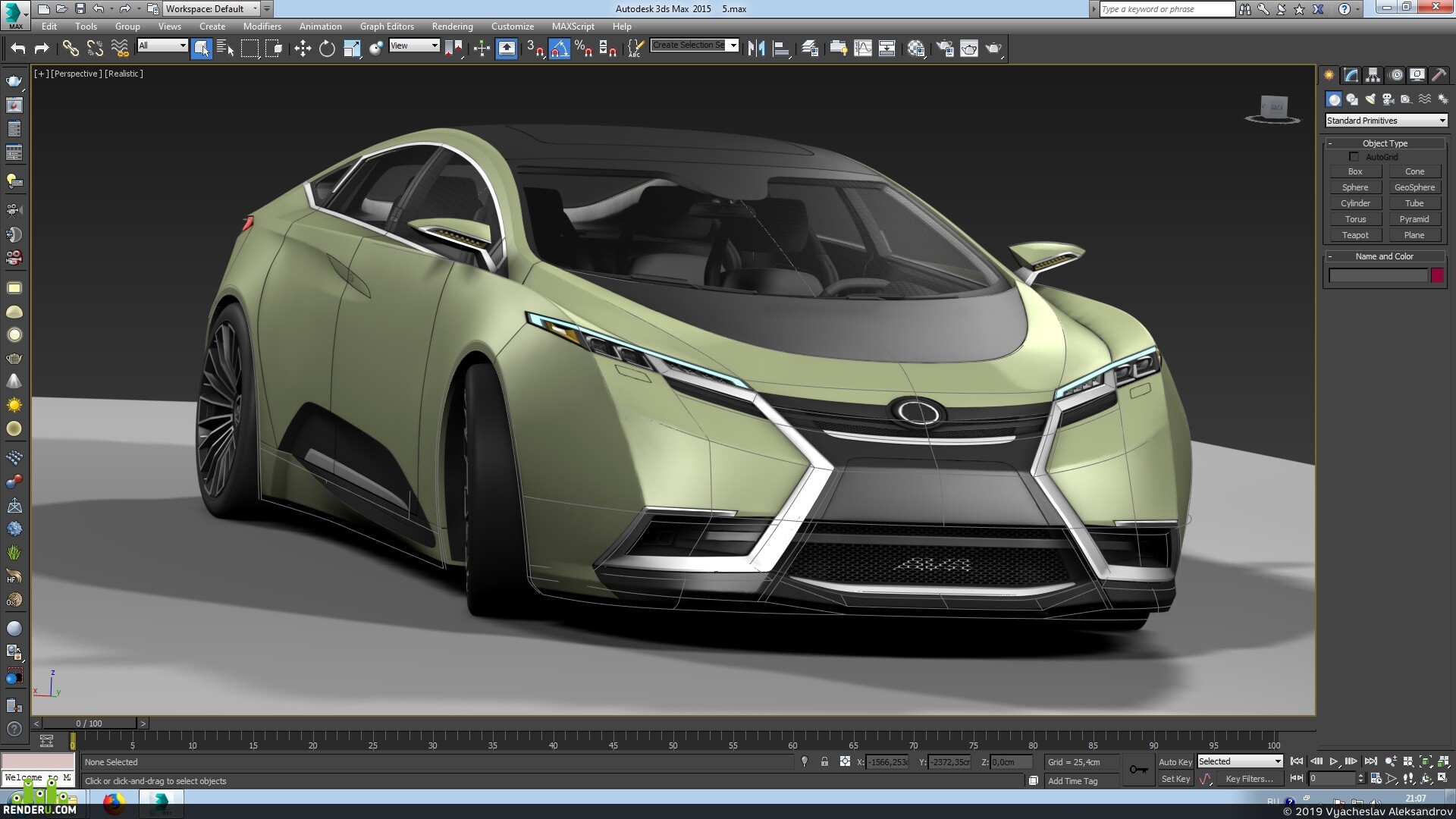1456x819 pixels.
Task: Toggle the selection lock icon
Action: click(824, 762)
